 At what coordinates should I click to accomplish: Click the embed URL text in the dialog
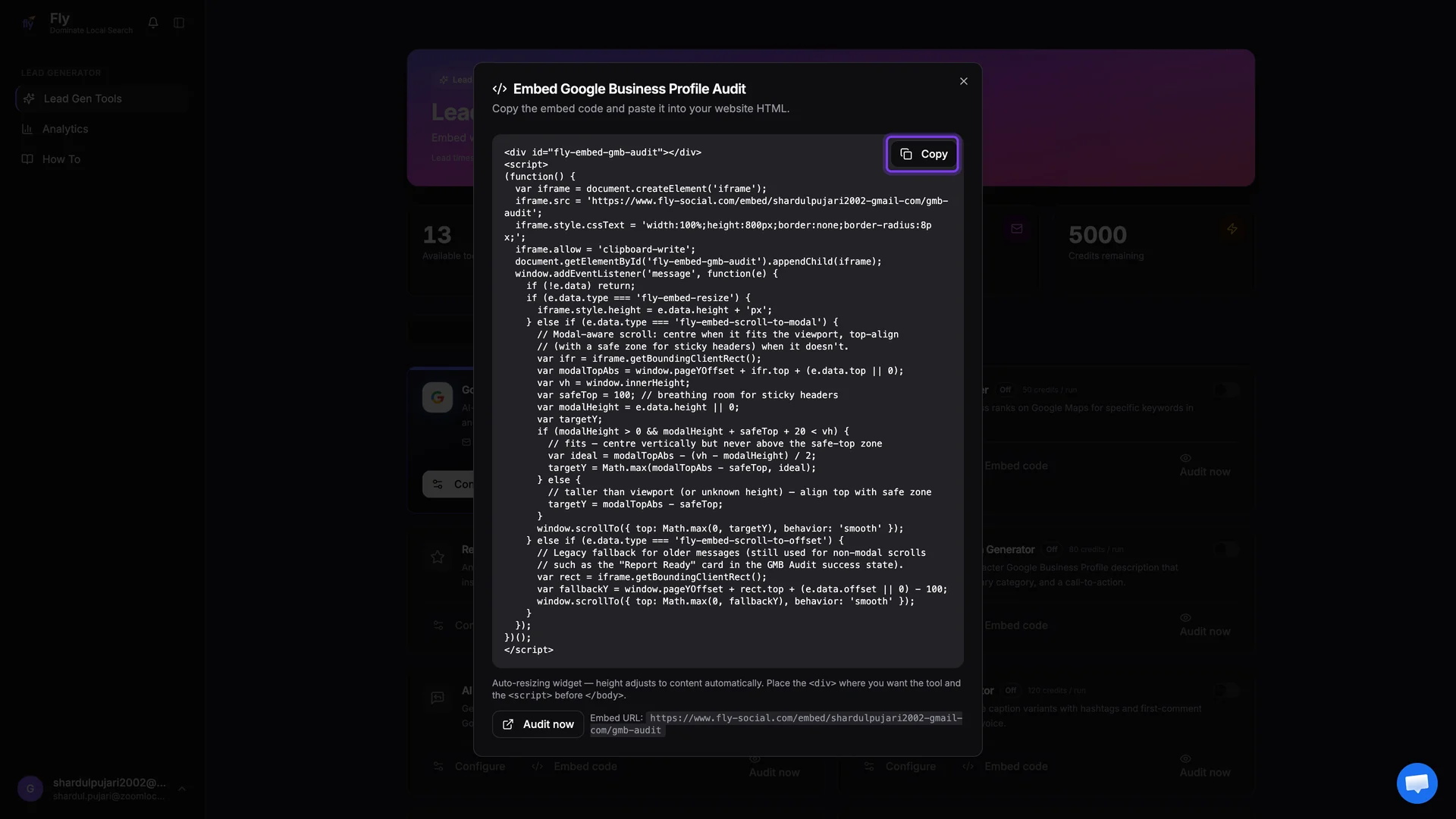776,724
